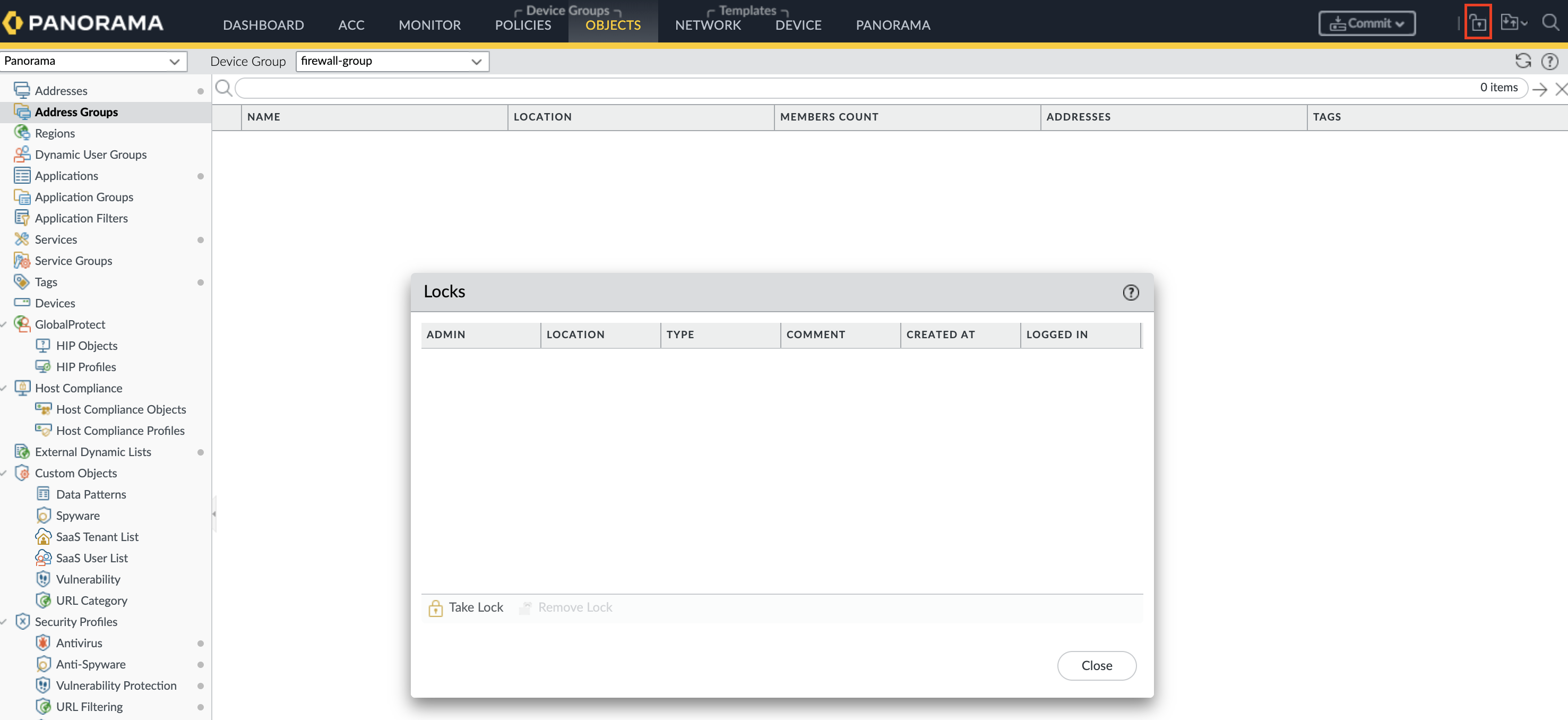Collapse the Security Profiles tree node
This screenshot has height=720, width=1568.
[x=4, y=622]
